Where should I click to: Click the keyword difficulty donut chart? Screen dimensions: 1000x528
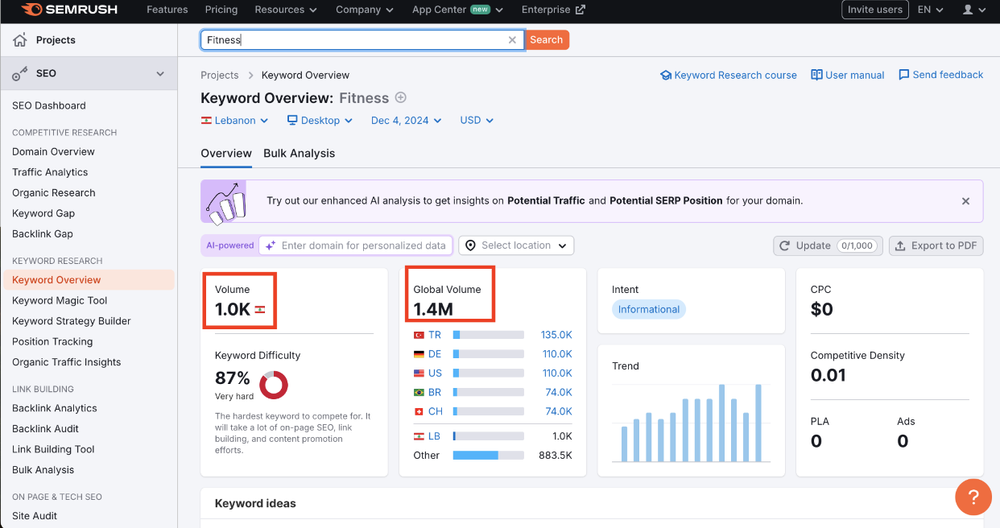click(274, 385)
